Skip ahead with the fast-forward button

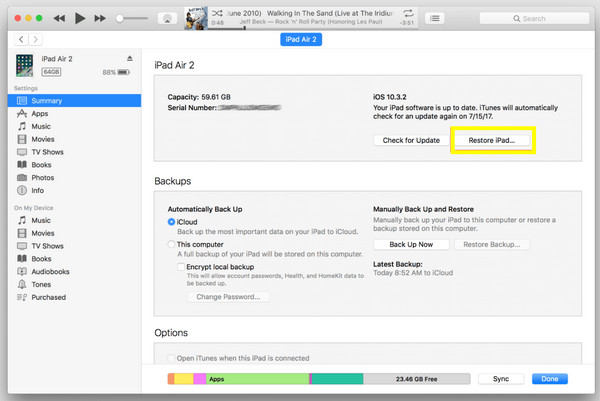tap(100, 18)
